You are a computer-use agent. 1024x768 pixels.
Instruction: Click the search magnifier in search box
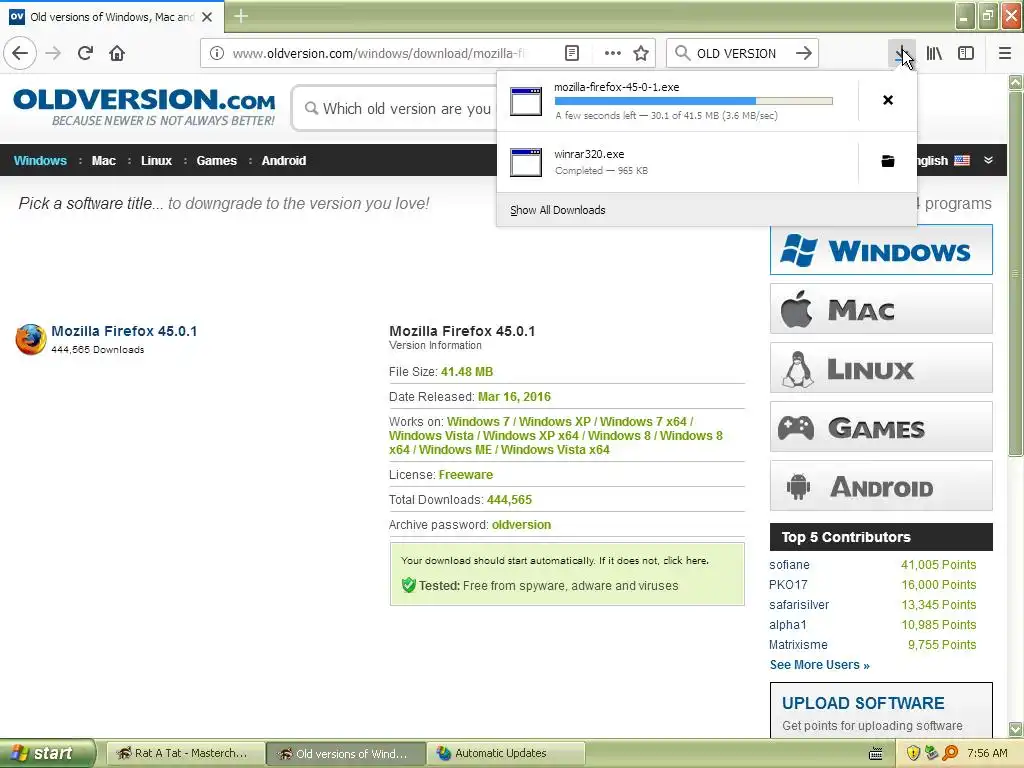coord(682,53)
